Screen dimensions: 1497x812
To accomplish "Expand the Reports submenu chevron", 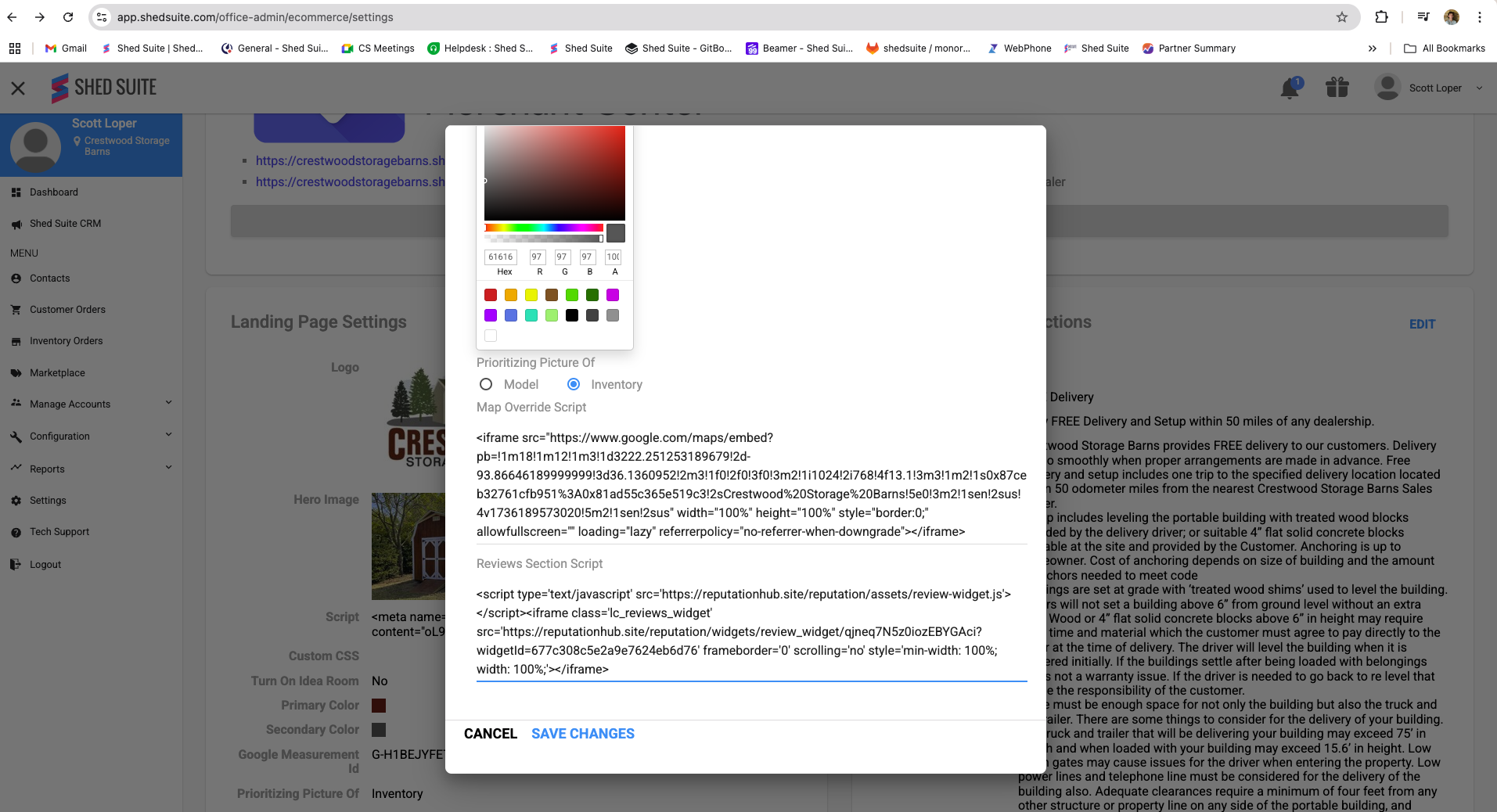I will [x=168, y=468].
